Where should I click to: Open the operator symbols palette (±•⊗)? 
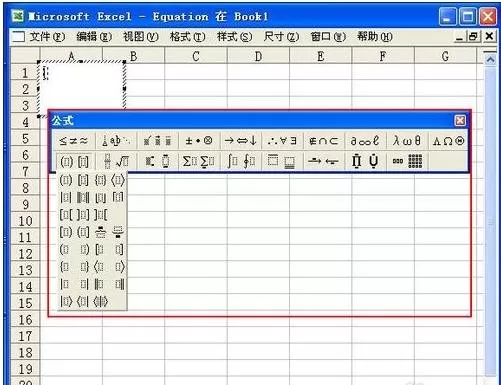pos(199,141)
